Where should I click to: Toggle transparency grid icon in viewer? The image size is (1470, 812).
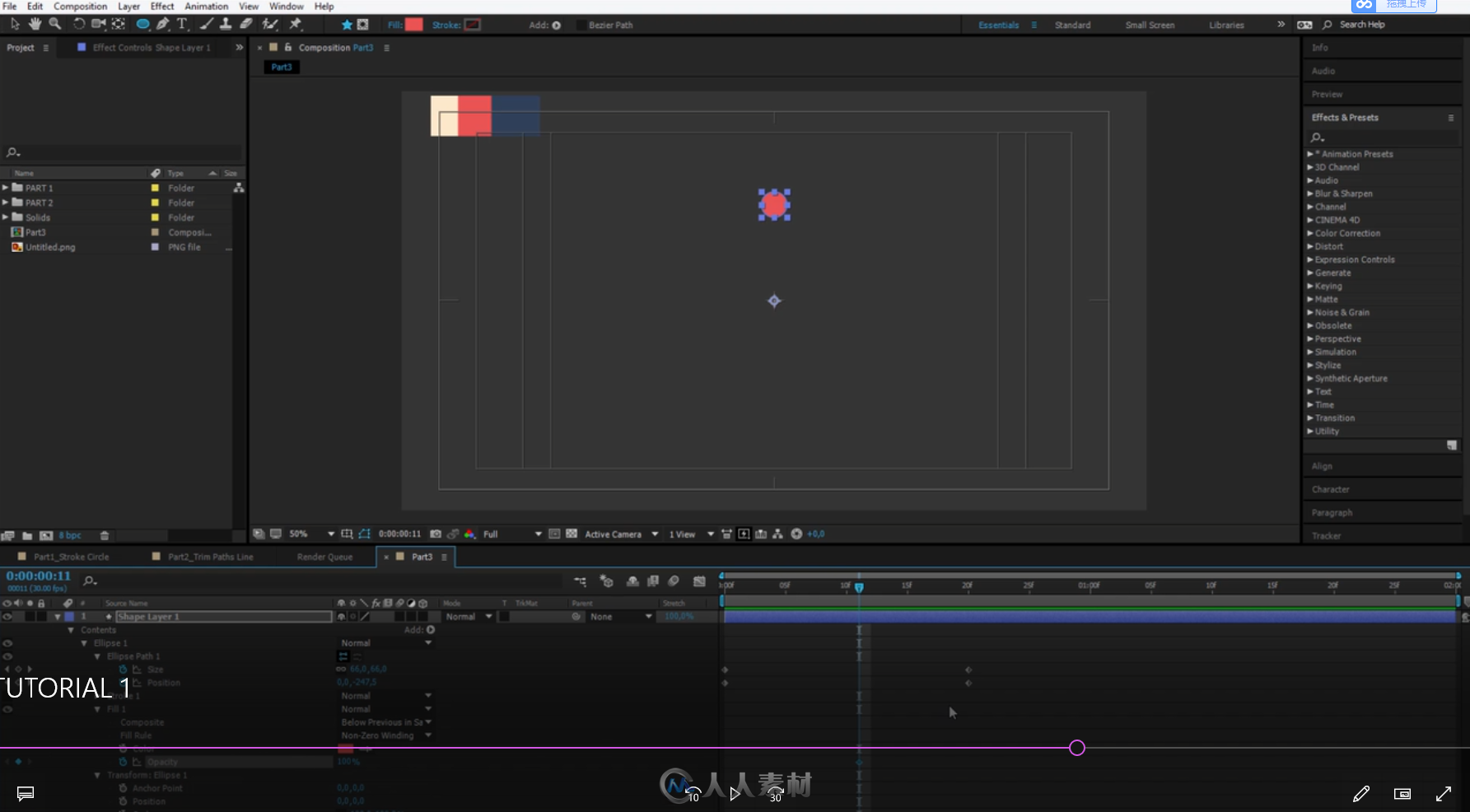(572, 534)
